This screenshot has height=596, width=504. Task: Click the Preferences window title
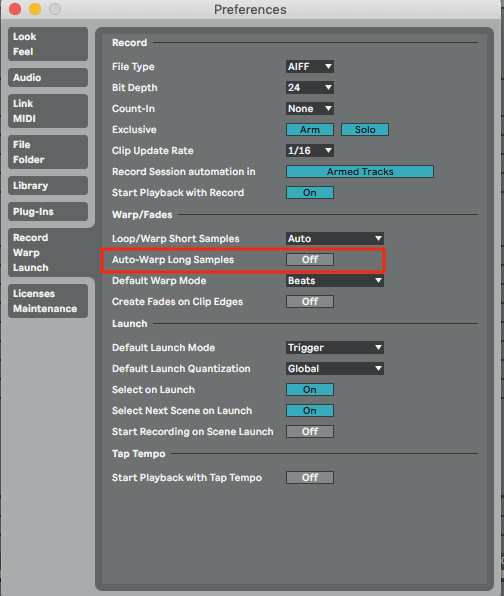pos(250,10)
